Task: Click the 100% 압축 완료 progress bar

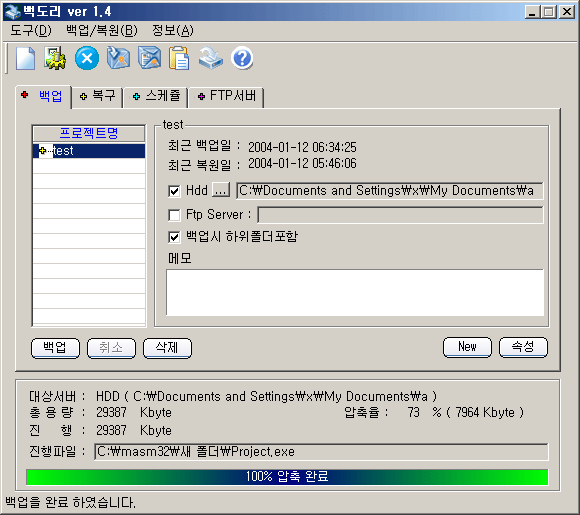Action: click(x=287, y=477)
